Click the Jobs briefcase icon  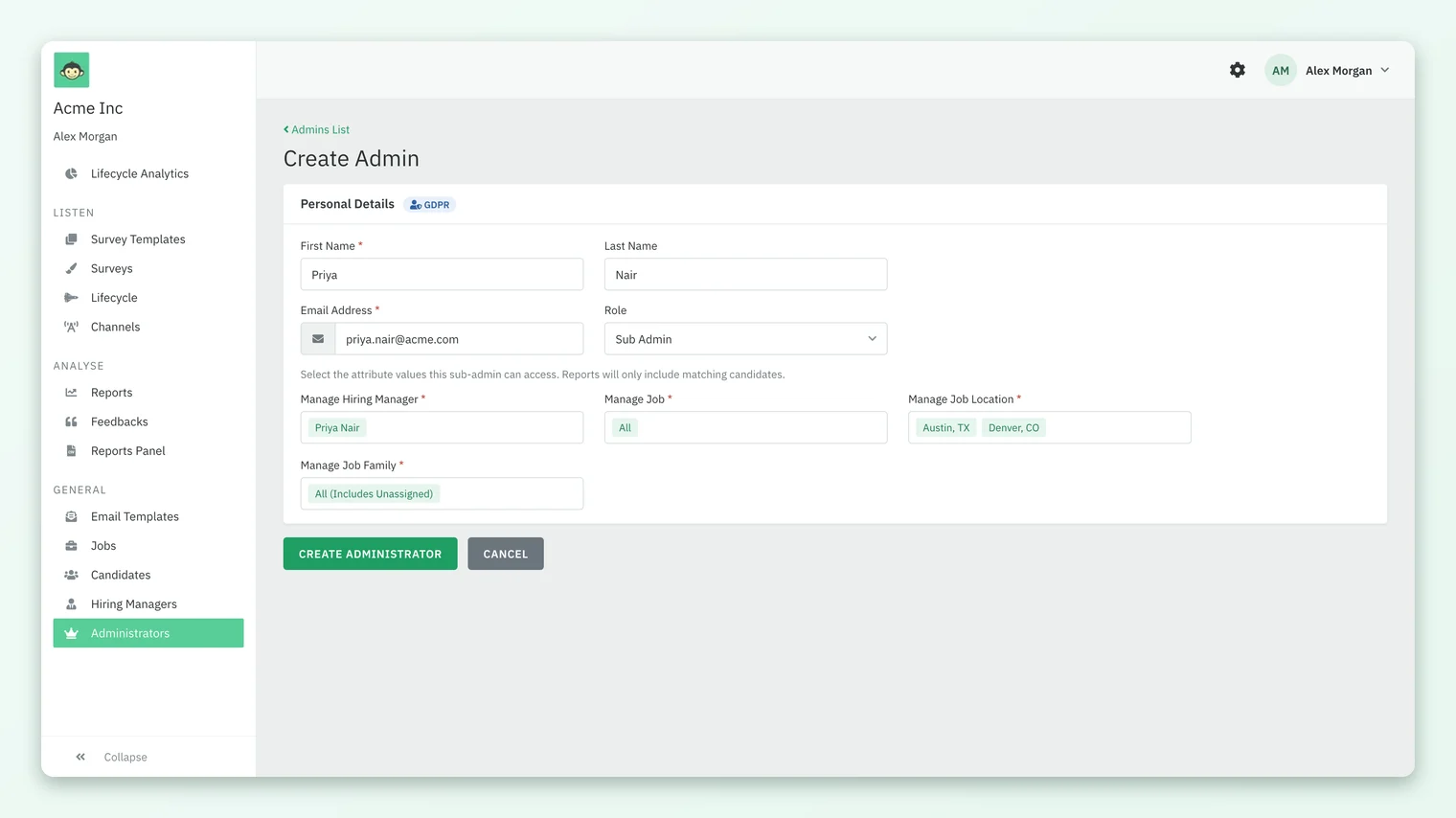pos(71,546)
